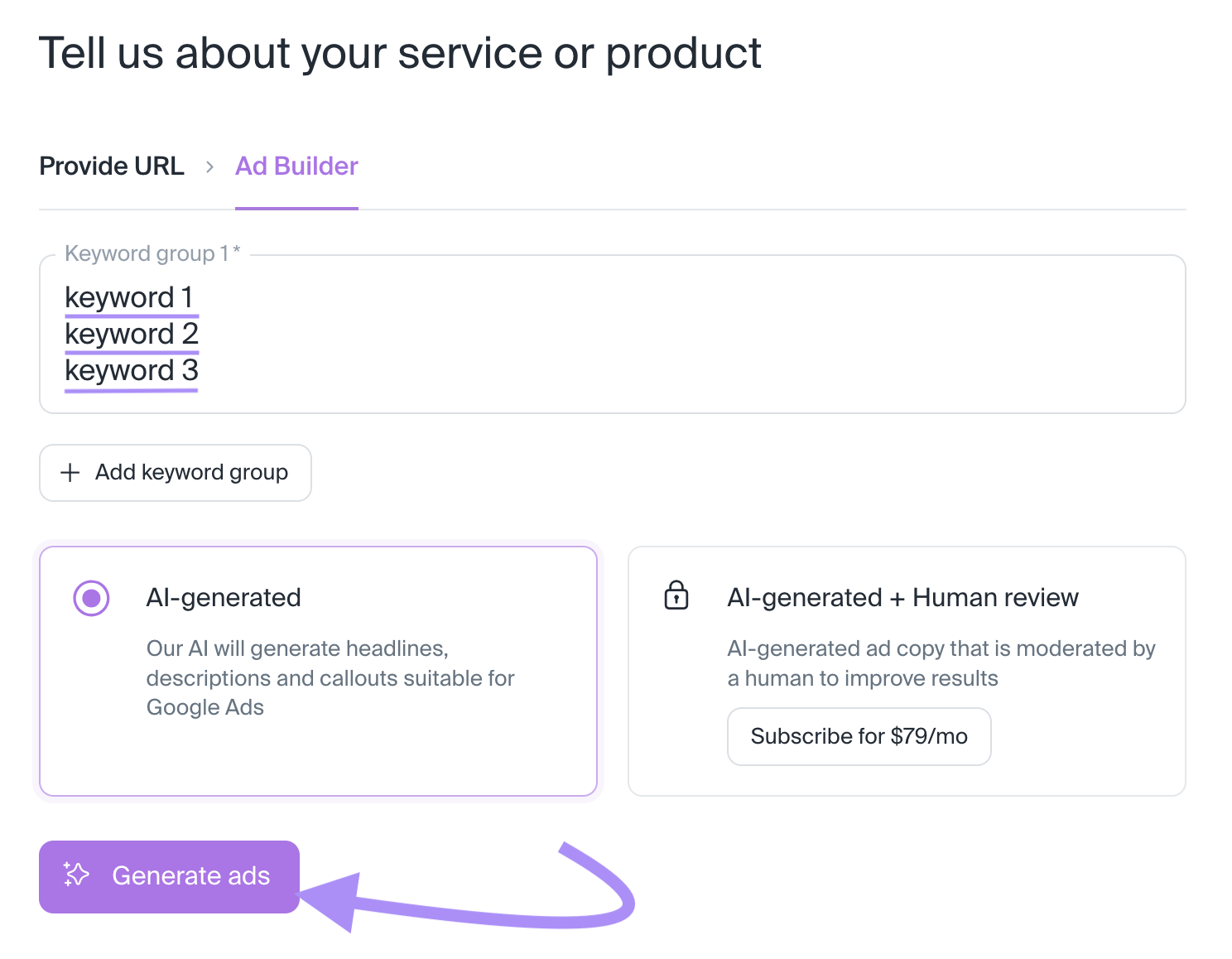This screenshot has width=1232, height=959.
Task: Click Add keyword group
Action: [175, 472]
